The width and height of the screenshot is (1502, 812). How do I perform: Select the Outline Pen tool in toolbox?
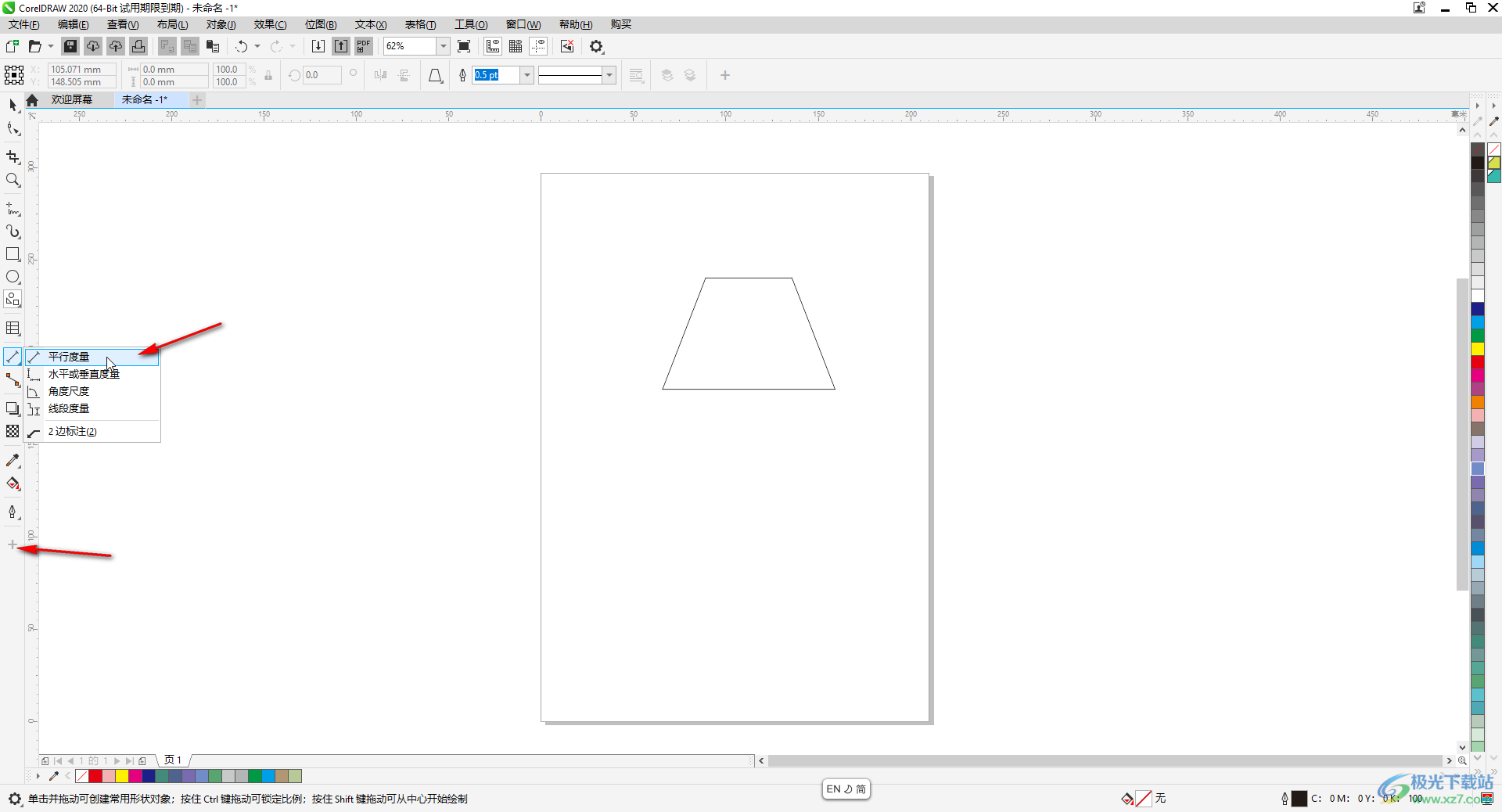(x=13, y=512)
